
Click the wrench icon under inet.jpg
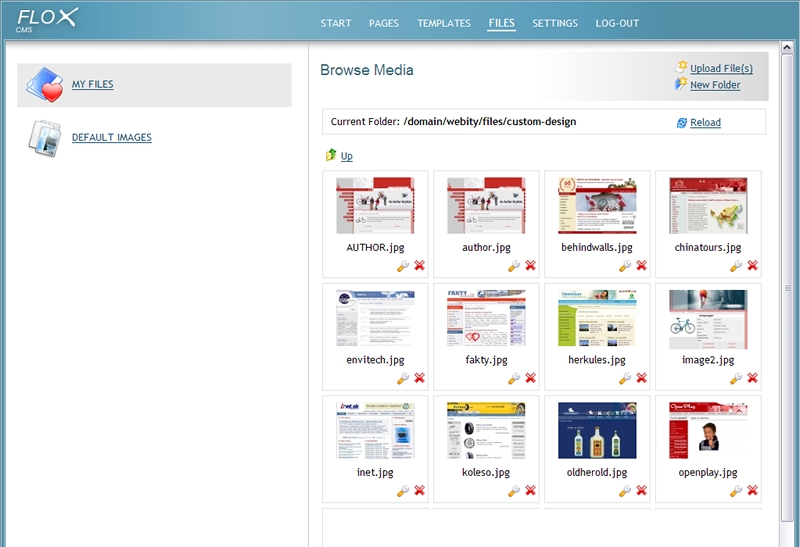point(403,491)
